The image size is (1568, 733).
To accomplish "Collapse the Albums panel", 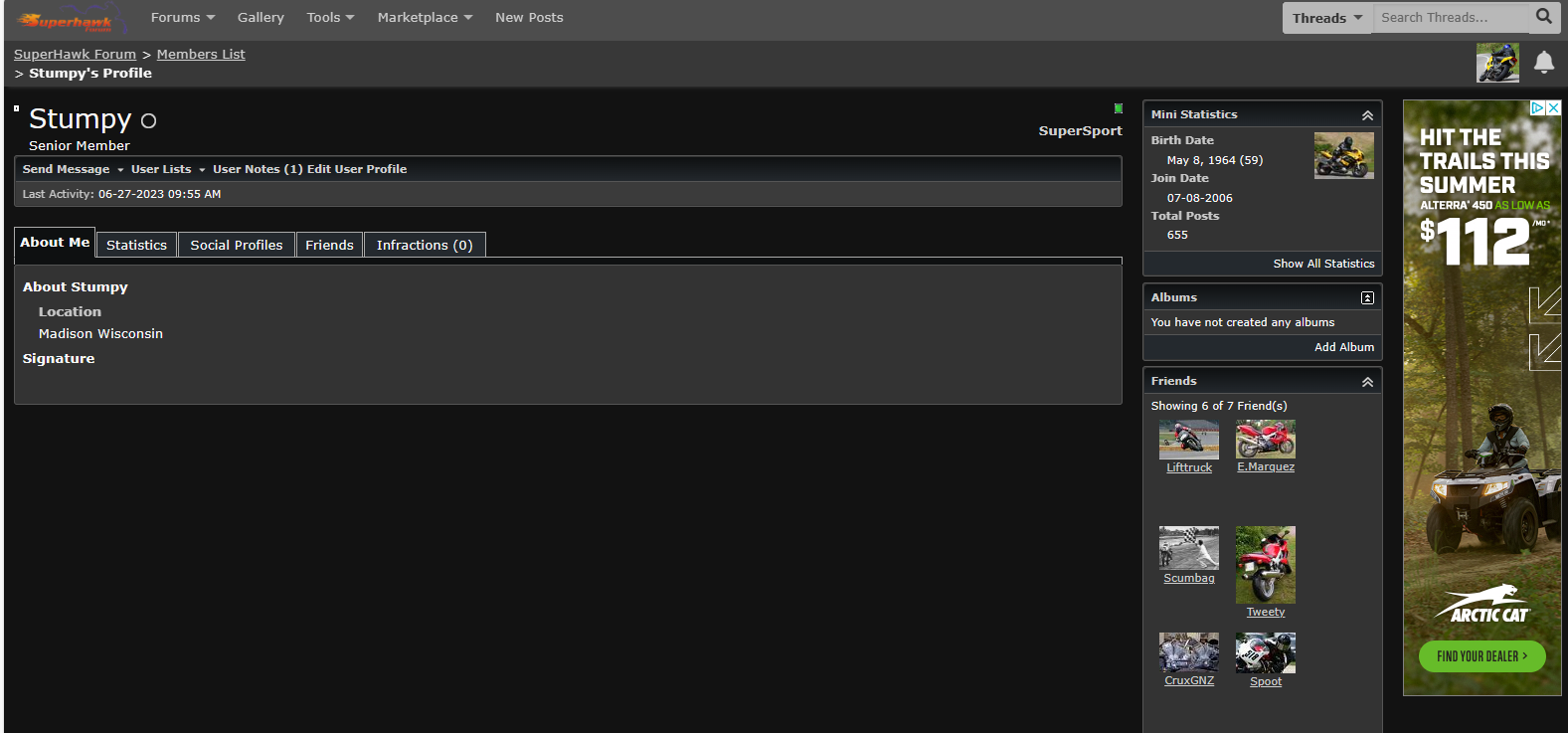I will pyautogui.click(x=1367, y=298).
